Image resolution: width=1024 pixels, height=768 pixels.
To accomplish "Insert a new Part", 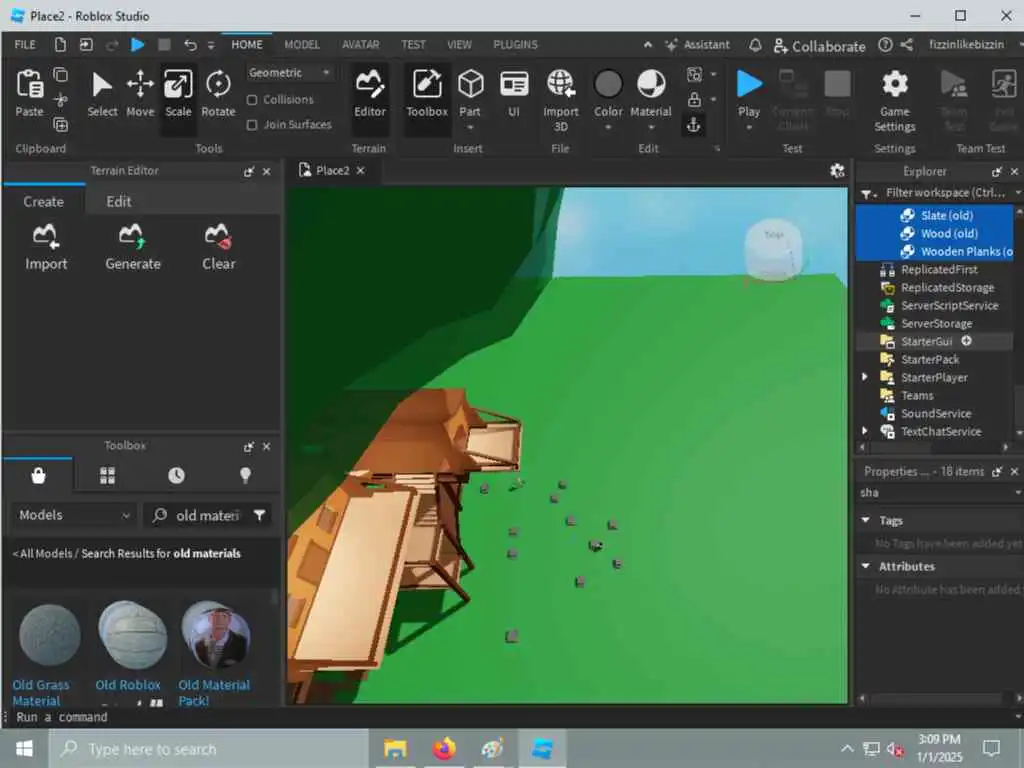I will tap(470, 93).
